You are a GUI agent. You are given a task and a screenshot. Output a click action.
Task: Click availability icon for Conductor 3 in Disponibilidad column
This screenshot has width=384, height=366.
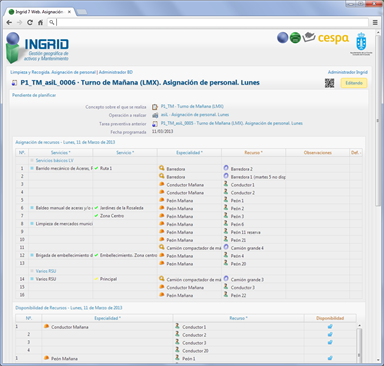(330, 342)
